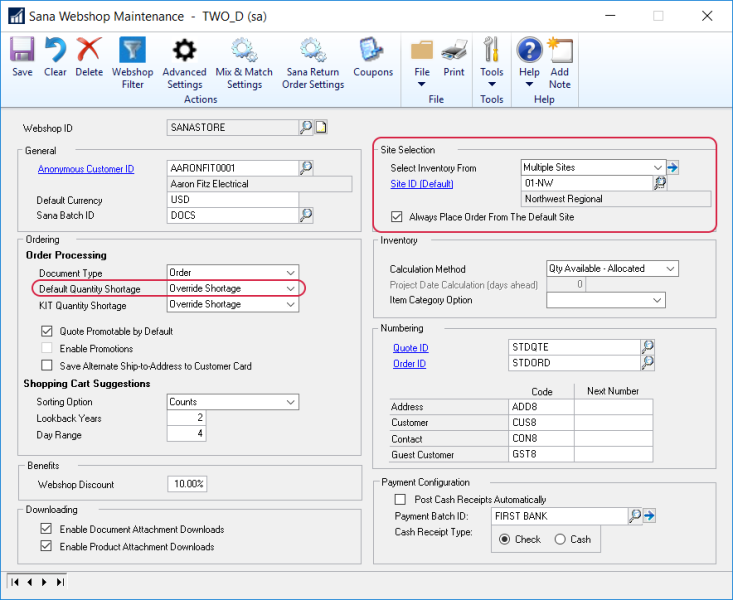Click the Quote ID field STDQTE
733x600 pixels.
[x=574, y=347]
